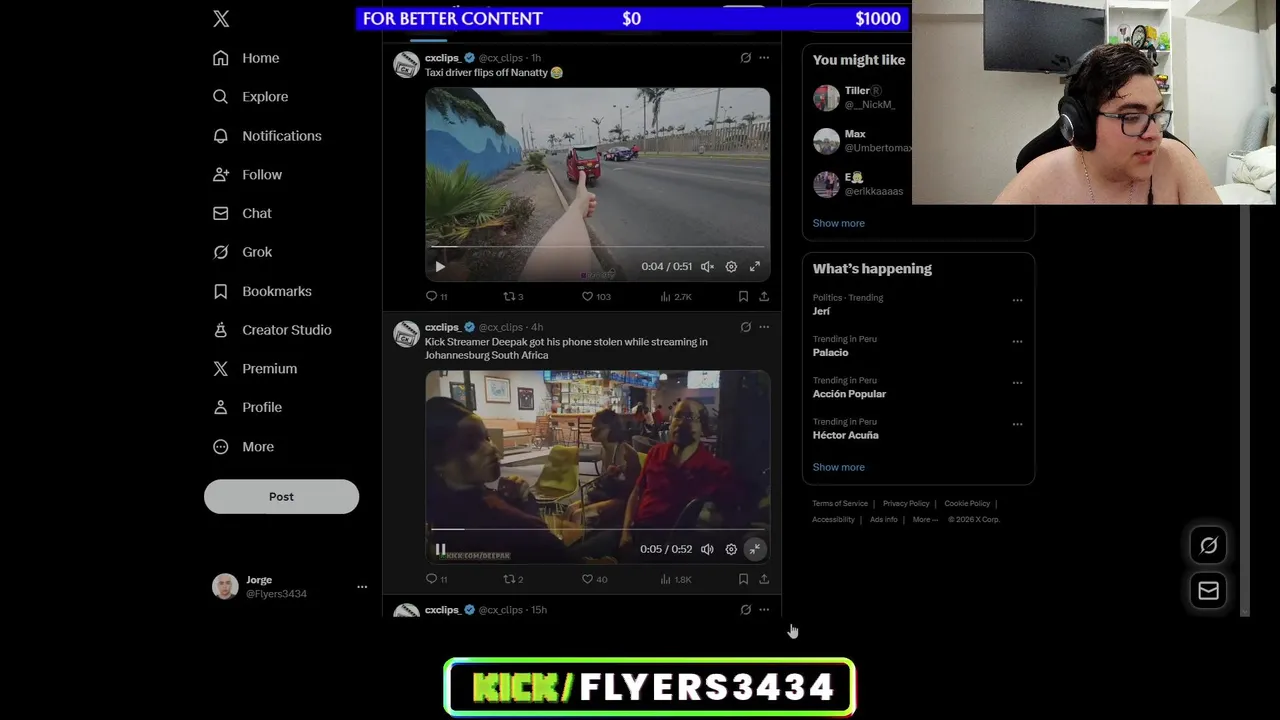Show more trending topics
Image resolution: width=1280 pixels, height=720 pixels.
pyautogui.click(x=838, y=467)
